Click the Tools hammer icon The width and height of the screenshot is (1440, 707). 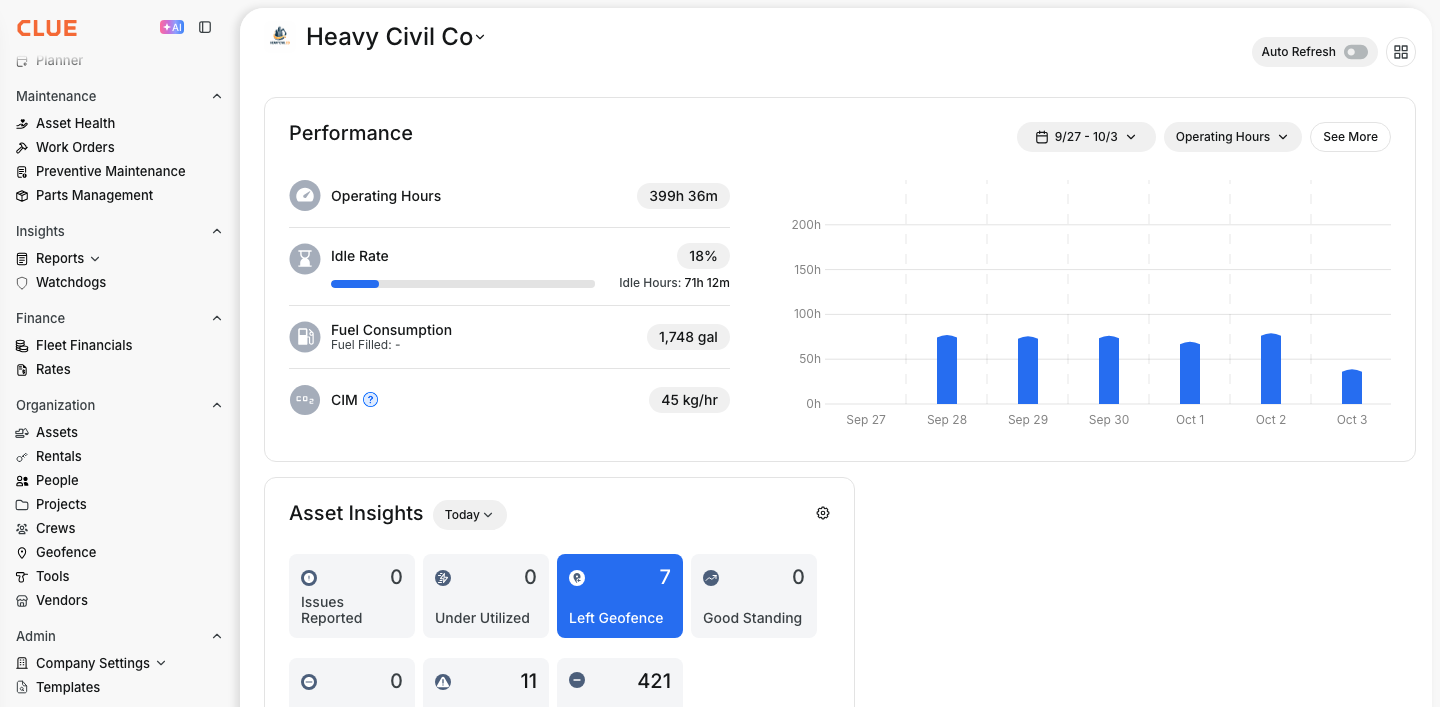click(x=22, y=576)
